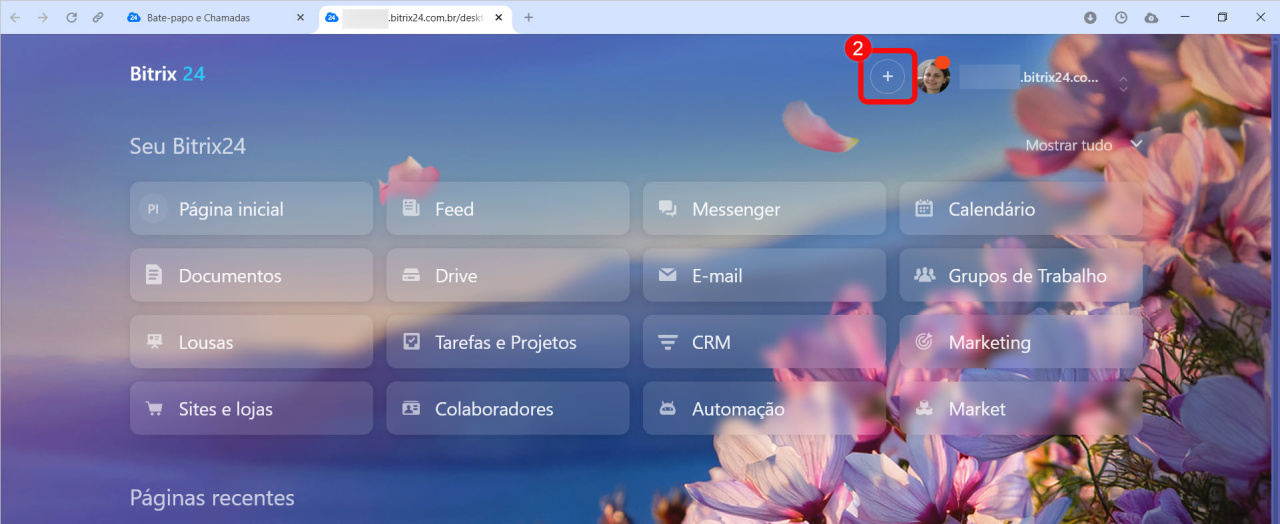Image resolution: width=1280 pixels, height=524 pixels.
Task: Click the CRM funnel icon
Action: point(667,342)
